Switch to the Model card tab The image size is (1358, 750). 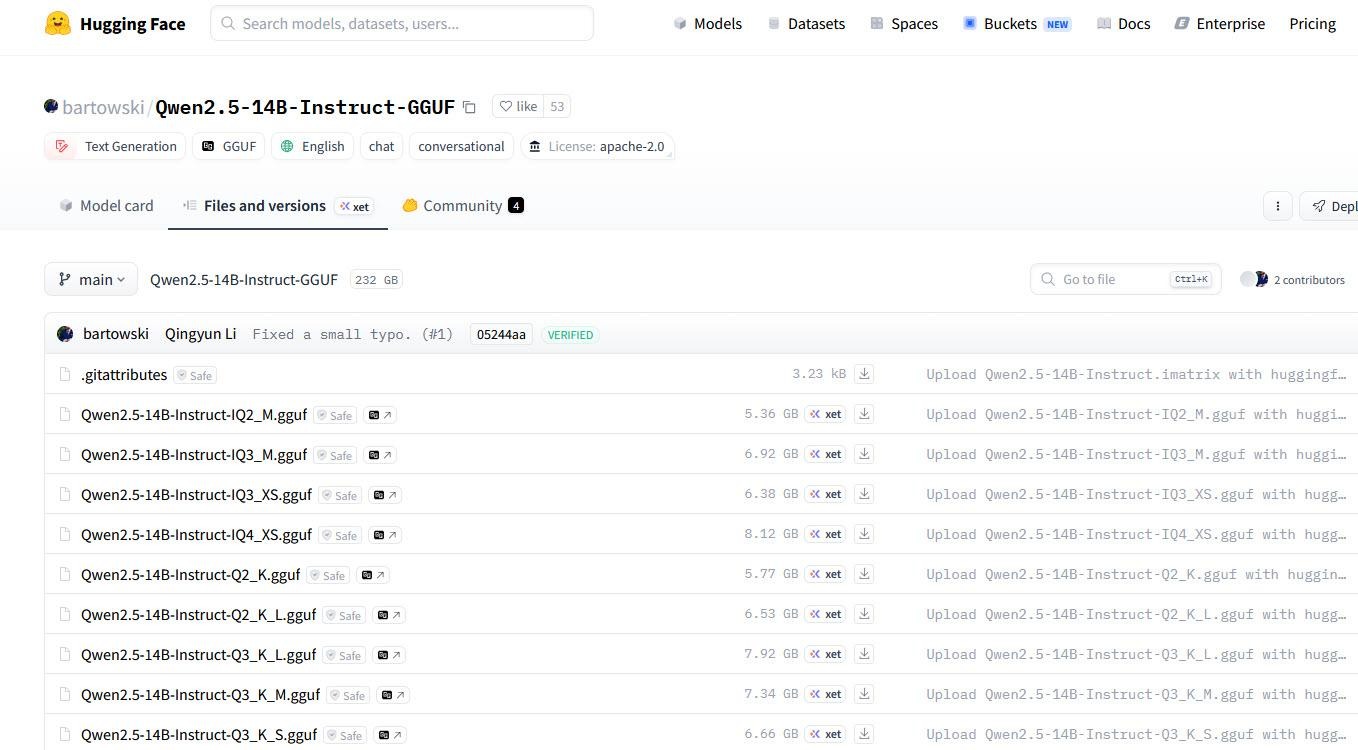(106, 206)
